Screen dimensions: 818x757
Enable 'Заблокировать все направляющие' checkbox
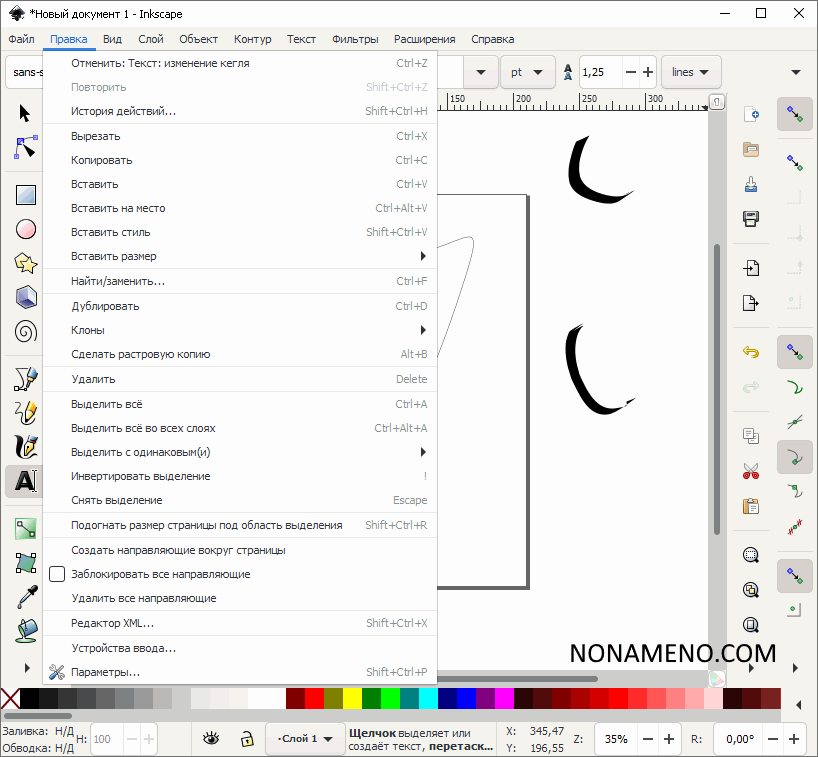point(57,574)
